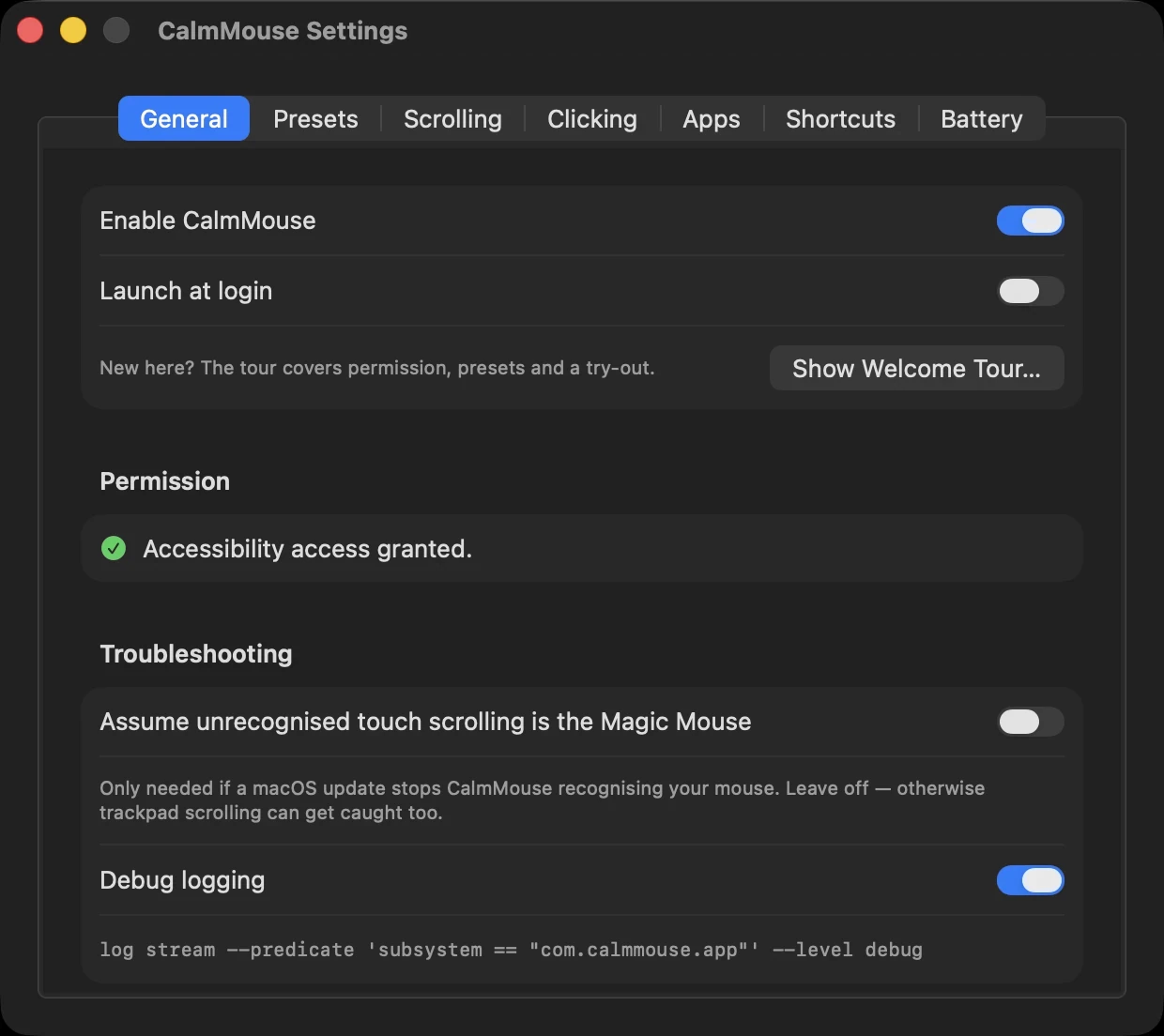
Task: Toggle the Enable CalmMouse switch
Action: click(1030, 221)
